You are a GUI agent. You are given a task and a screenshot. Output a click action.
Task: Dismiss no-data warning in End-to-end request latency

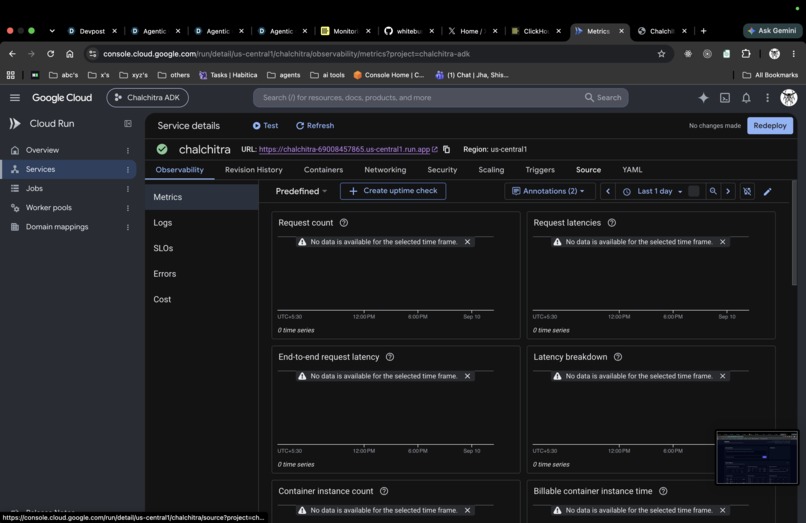pyautogui.click(x=467, y=376)
